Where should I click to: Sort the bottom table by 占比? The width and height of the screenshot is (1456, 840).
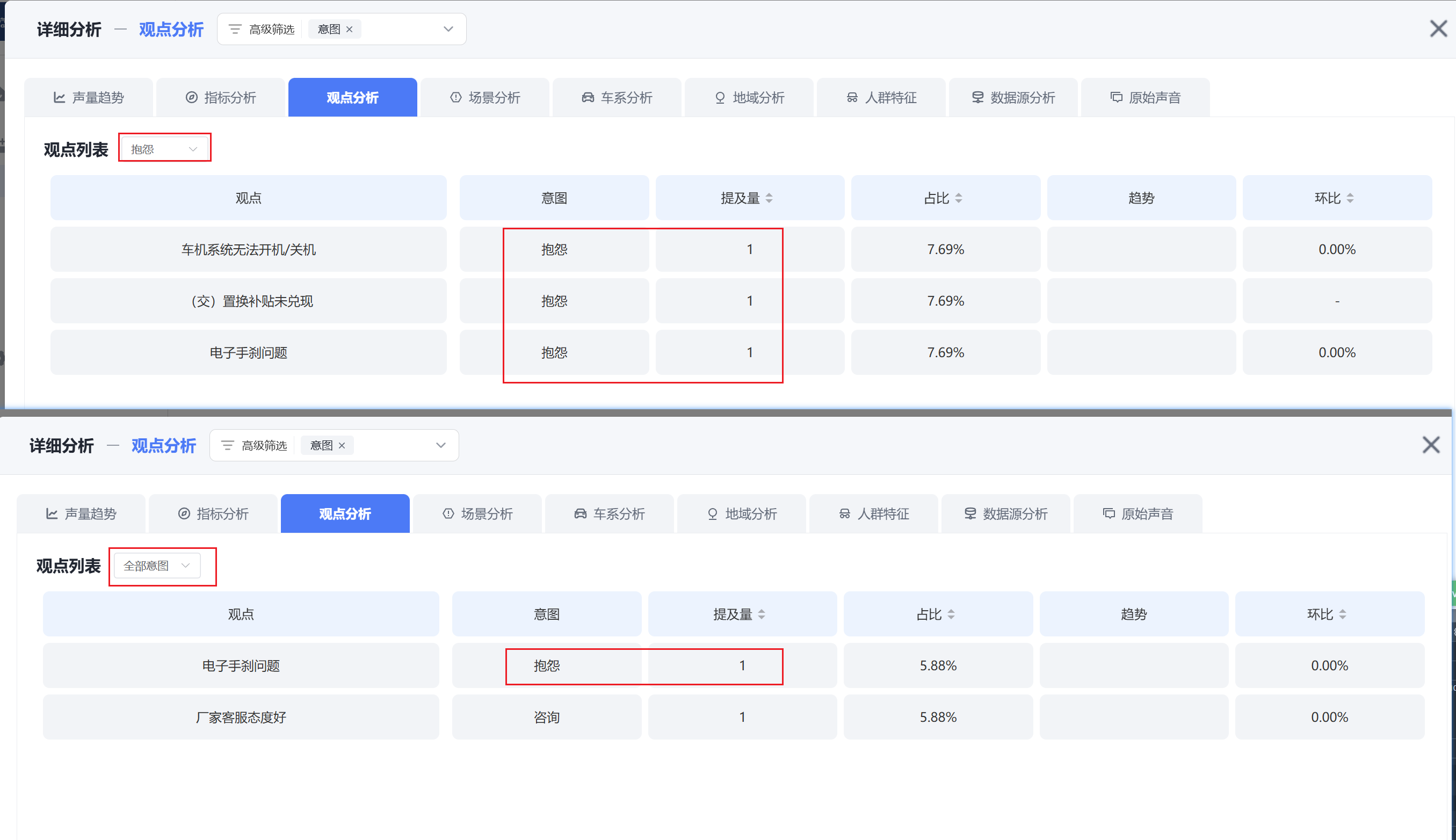tap(951, 614)
